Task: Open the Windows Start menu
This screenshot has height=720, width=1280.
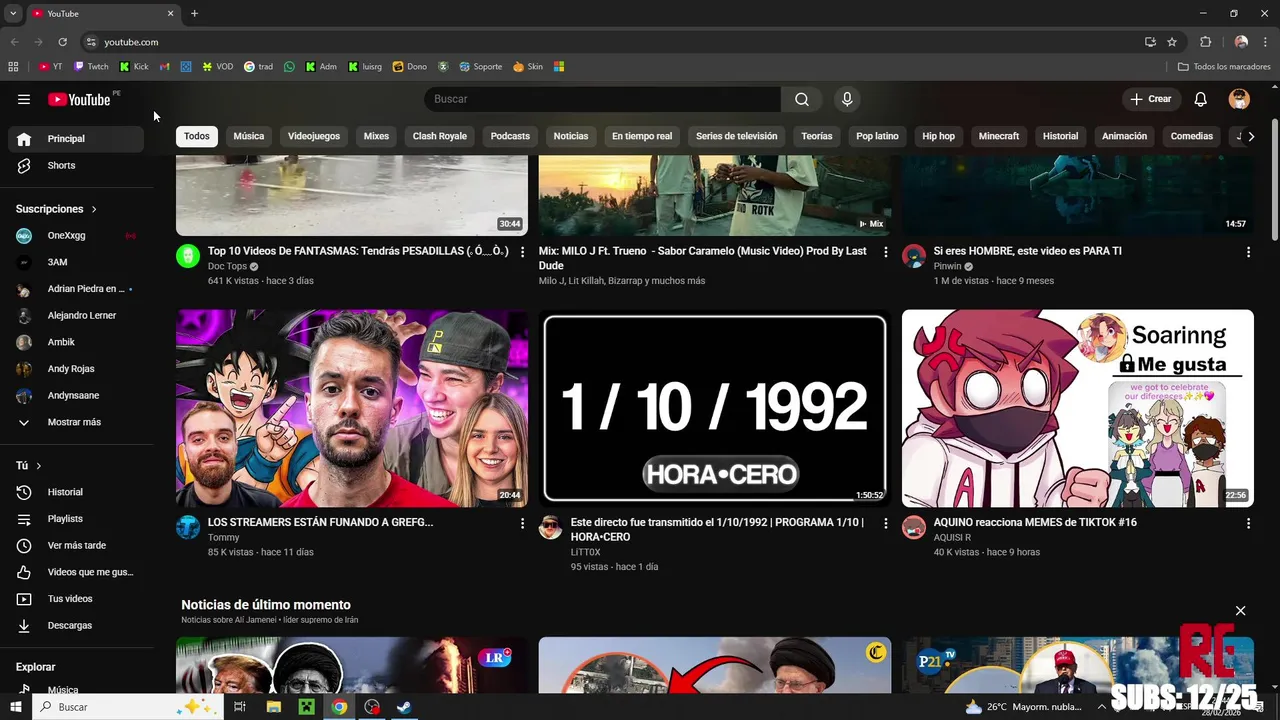Action: (15, 707)
